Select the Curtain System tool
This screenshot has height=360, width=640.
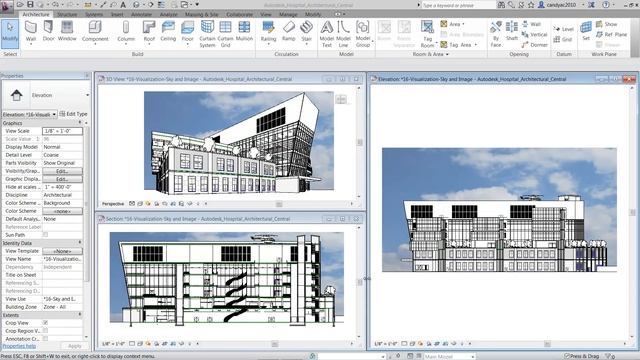tap(207, 34)
